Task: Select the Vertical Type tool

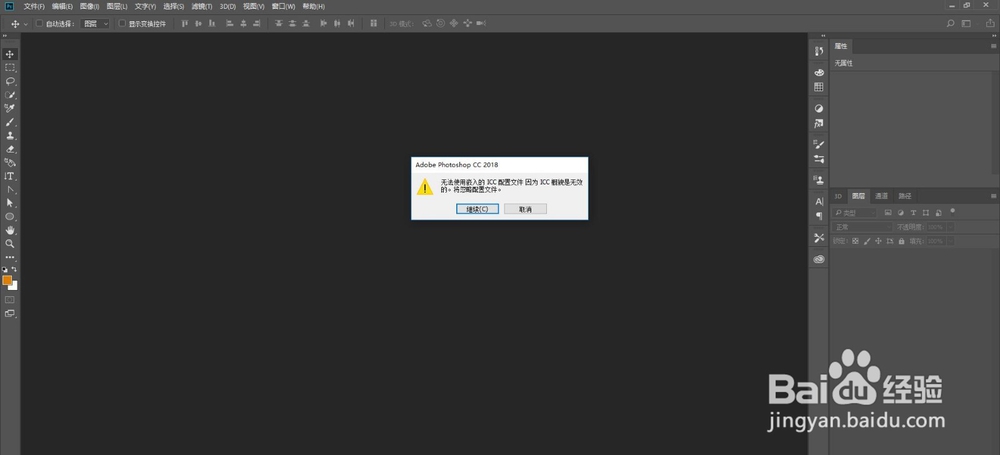Action: (10, 176)
